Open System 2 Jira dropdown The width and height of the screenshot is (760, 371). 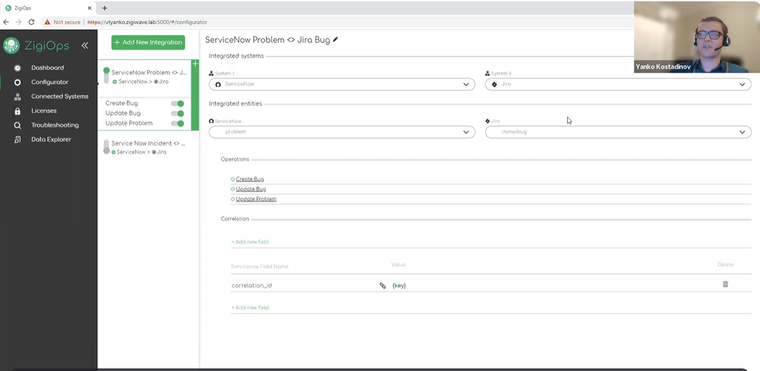(x=618, y=84)
